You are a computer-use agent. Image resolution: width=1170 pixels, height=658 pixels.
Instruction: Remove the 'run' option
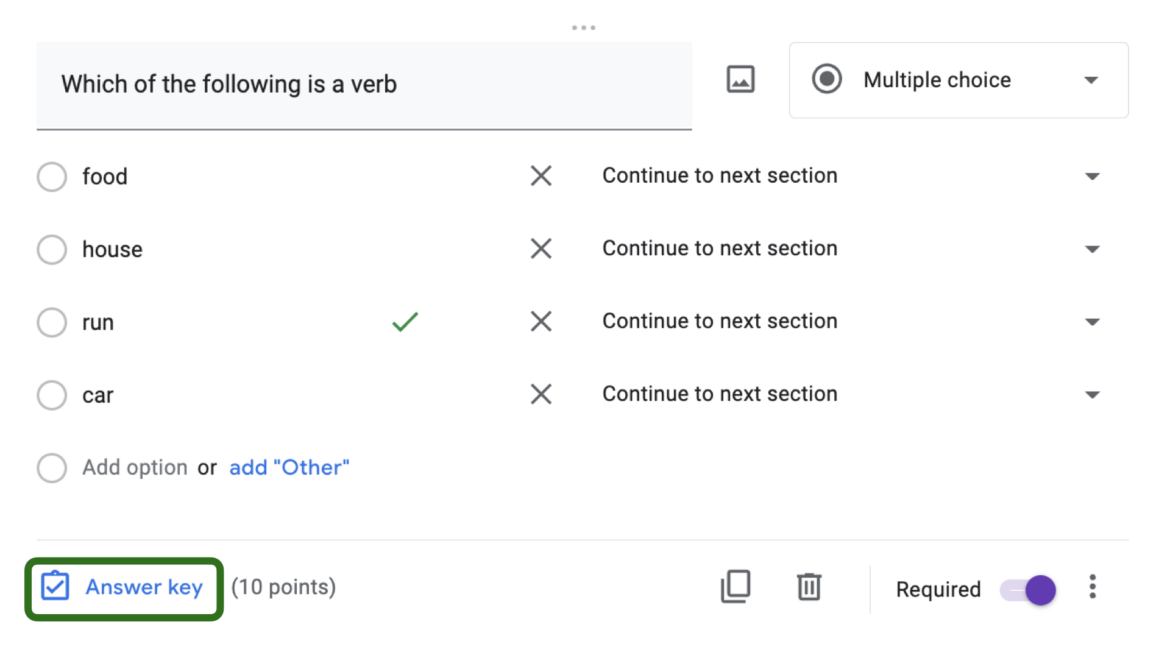tap(541, 322)
